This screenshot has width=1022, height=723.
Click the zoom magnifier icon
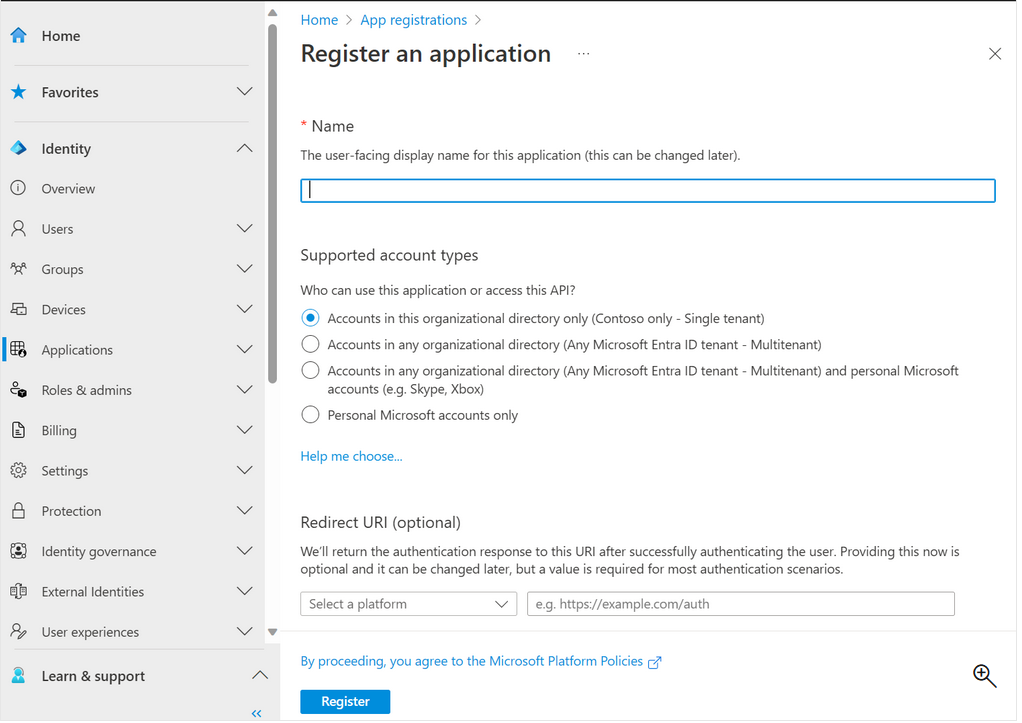click(x=984, y=676)
